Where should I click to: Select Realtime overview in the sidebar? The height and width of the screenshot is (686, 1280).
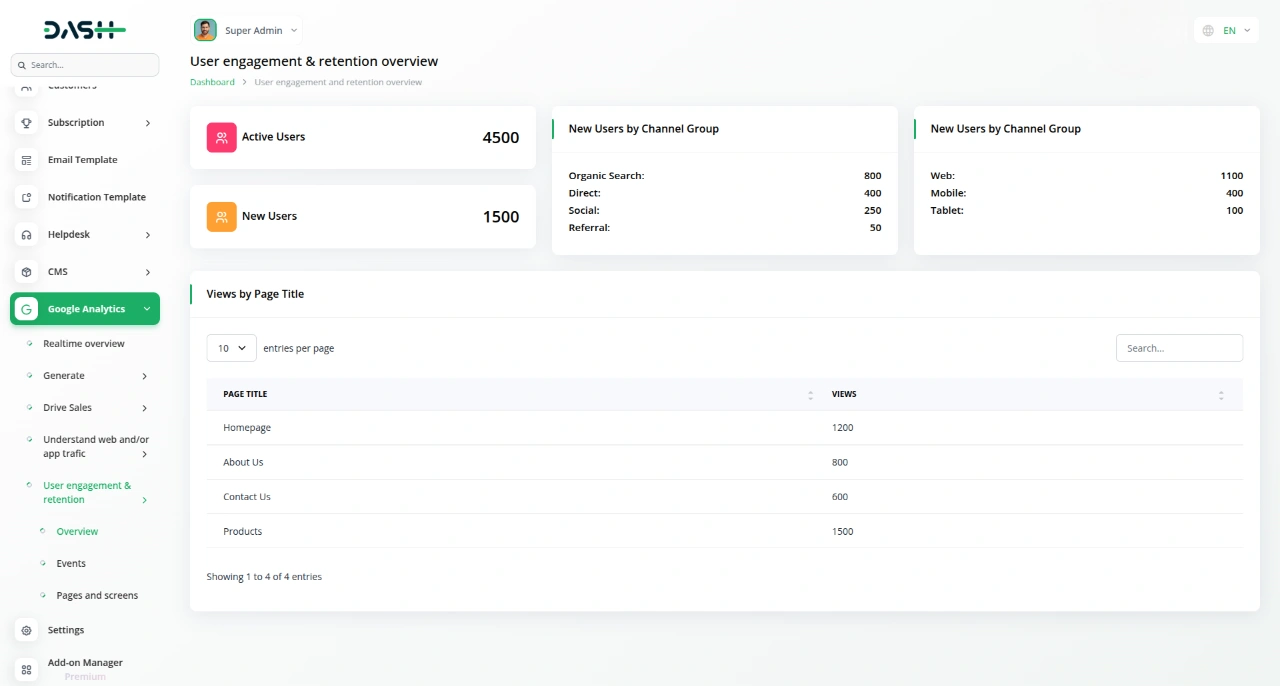pos(84,343)
